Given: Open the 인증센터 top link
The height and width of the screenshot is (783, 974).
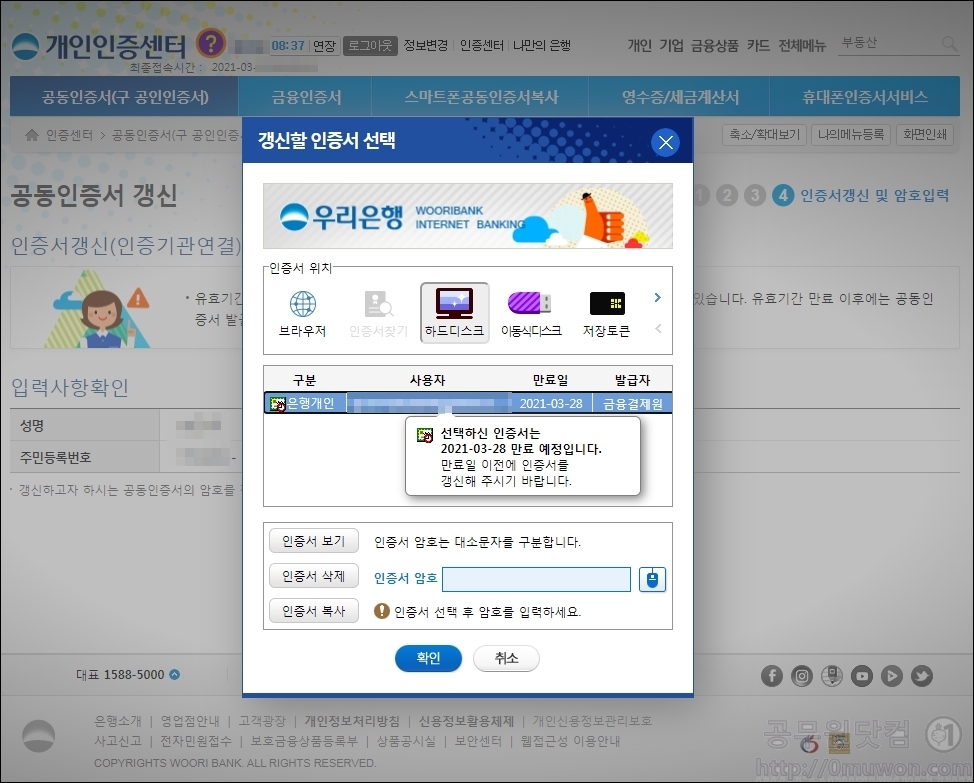Looking at the screenshot, I should 481,45.
